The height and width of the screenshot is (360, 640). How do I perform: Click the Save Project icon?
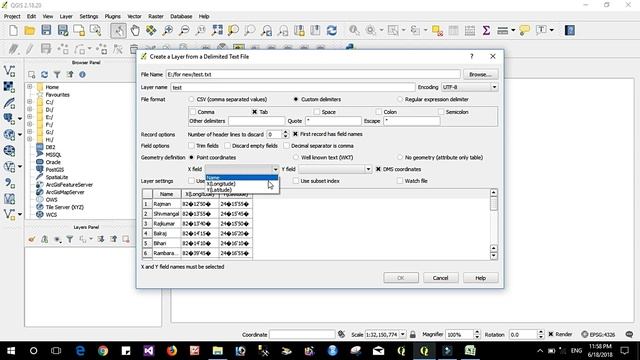point(46,30)
